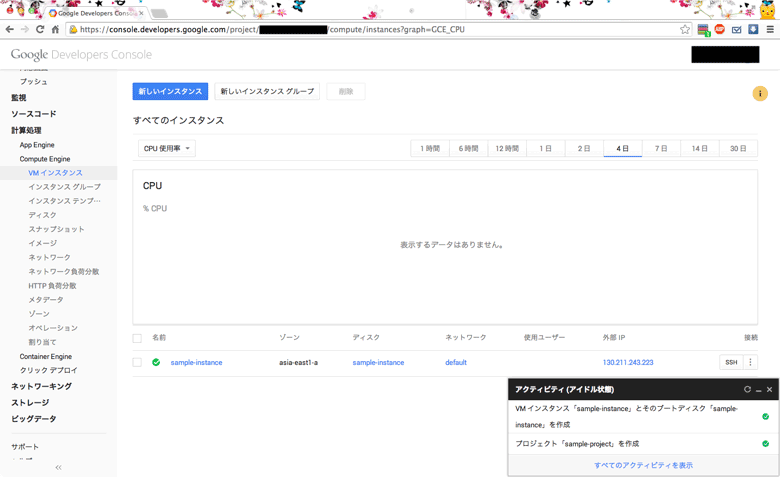Select the 7 日 time range tab
This screenshot has height=477, width=780.
[661, 148]
